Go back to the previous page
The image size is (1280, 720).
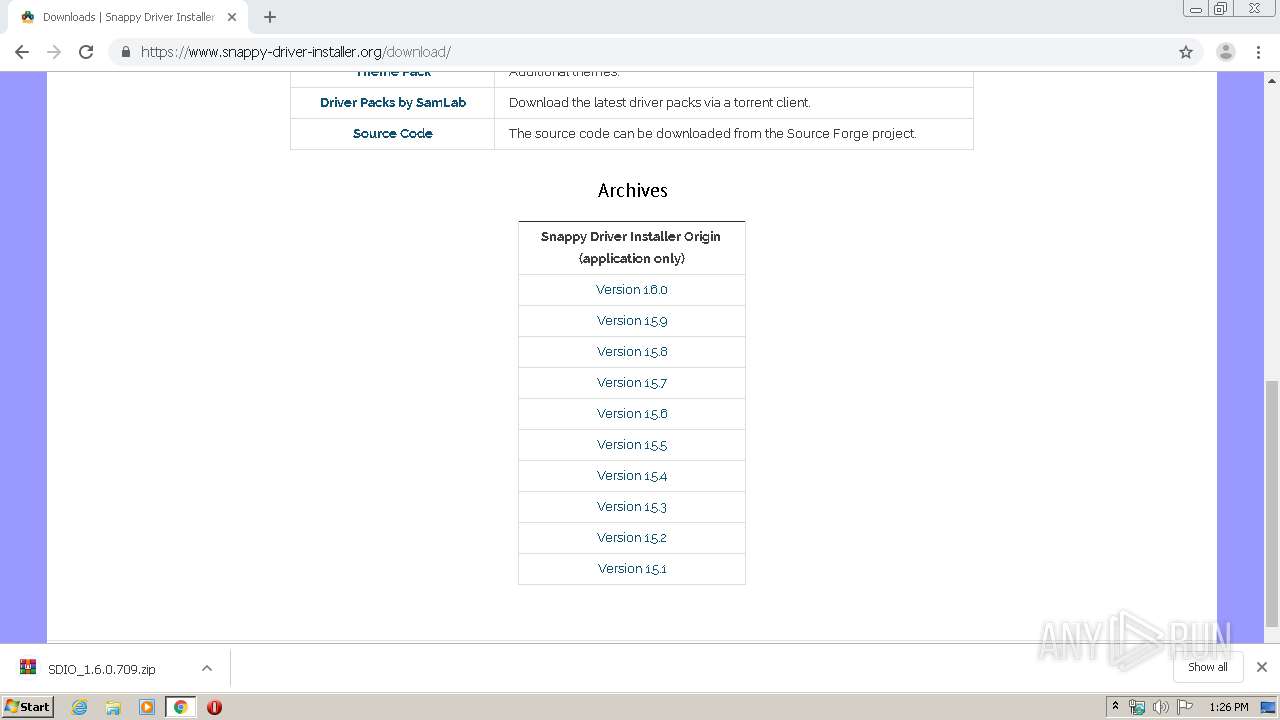(x=22, y=52)
